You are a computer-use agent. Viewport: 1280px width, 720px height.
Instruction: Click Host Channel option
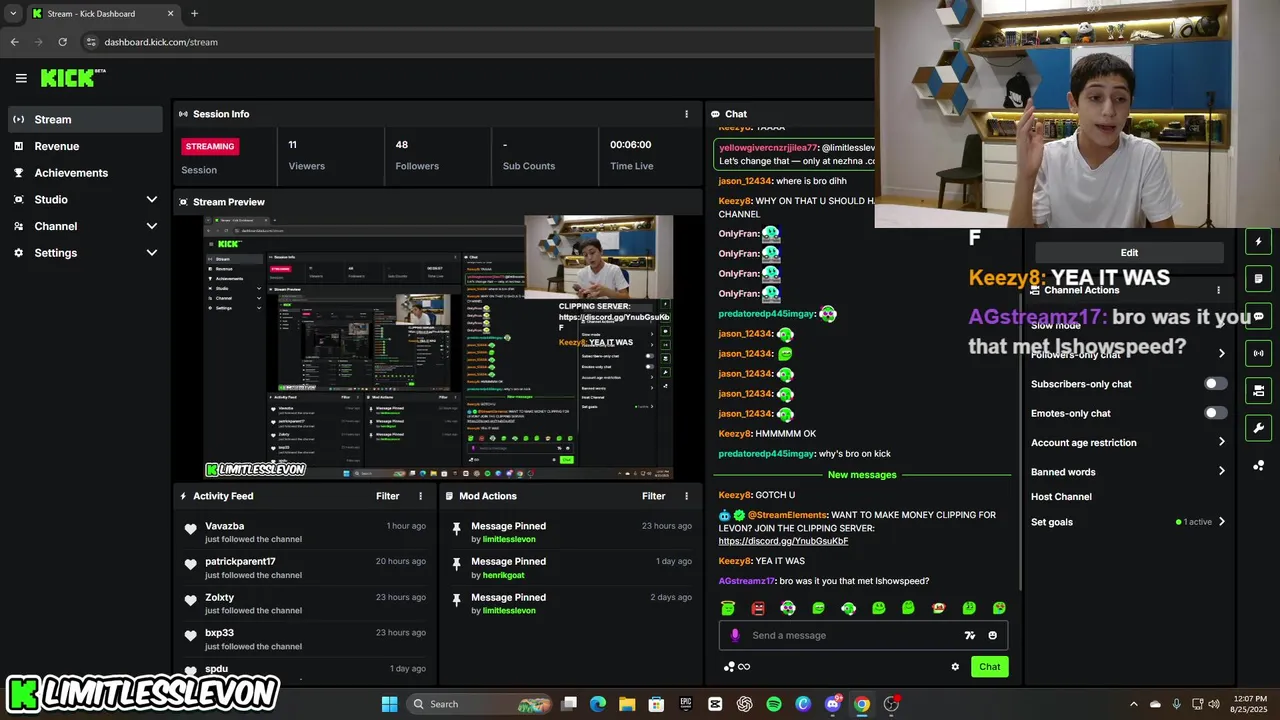1061,497
